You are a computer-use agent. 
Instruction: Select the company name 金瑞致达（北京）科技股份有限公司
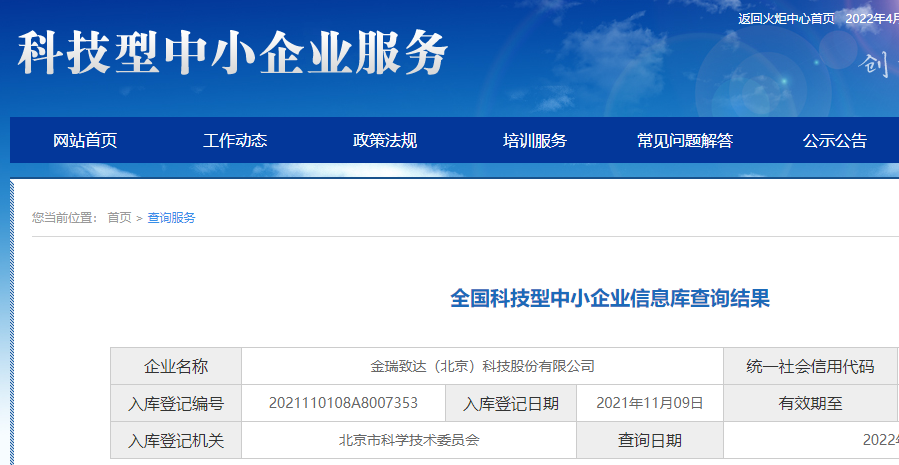pos(482,366)
